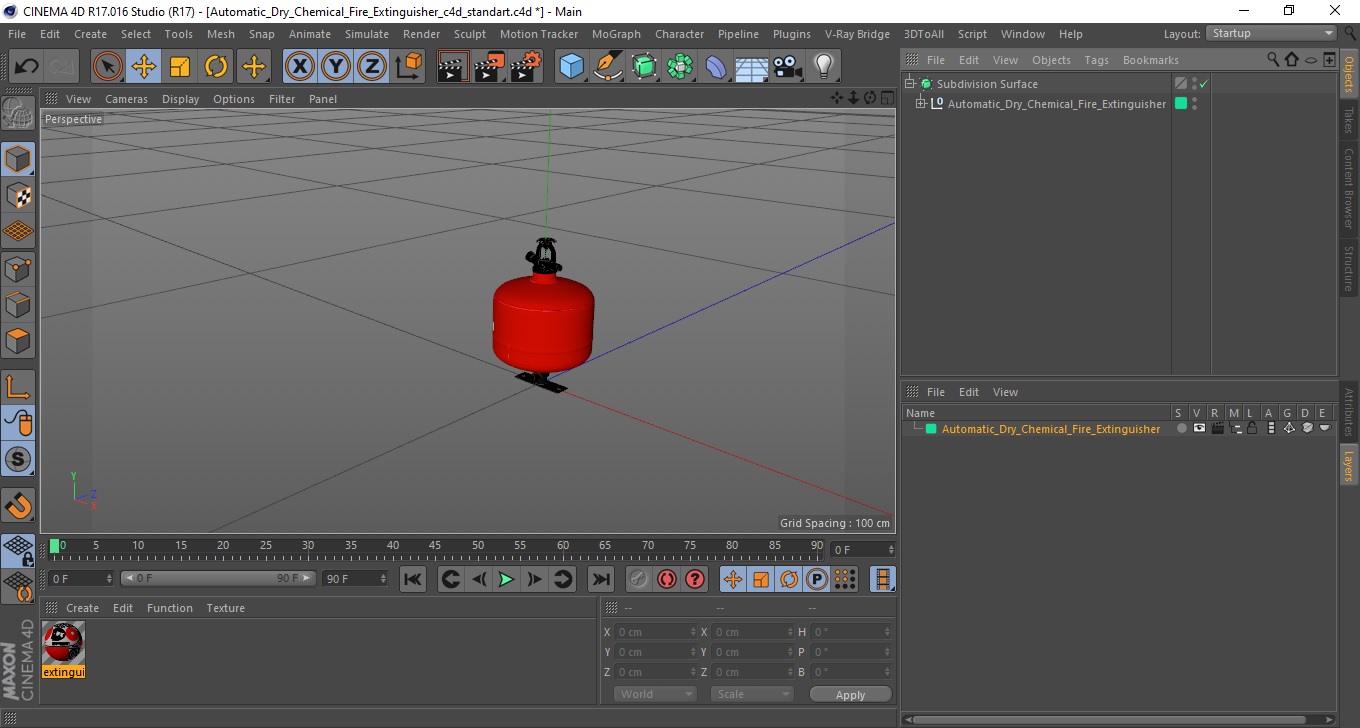The image size is (1360, 728).
Task: Open Edit Render Settings icon
Action: pos(525,67)
